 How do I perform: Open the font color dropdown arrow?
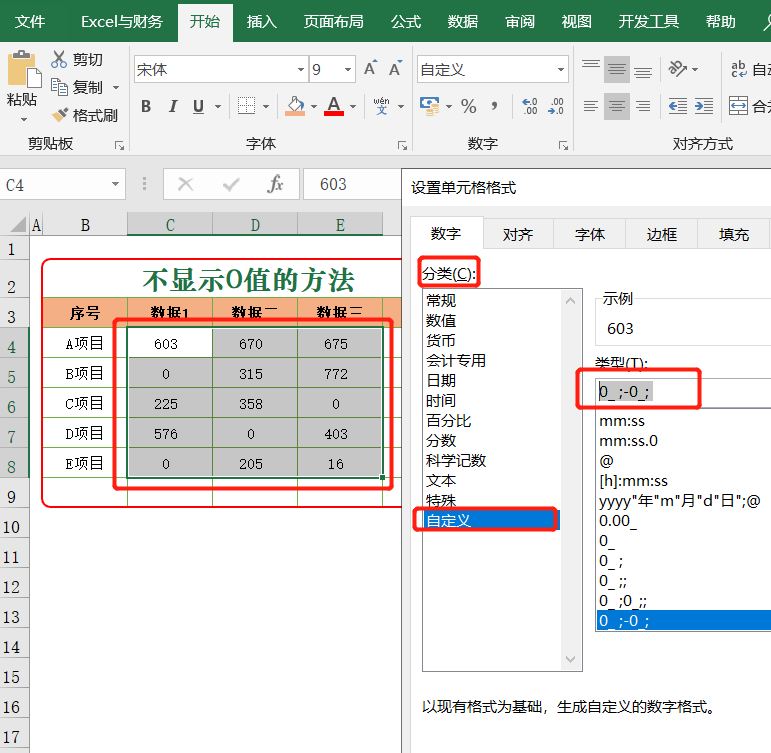point(353,106)
